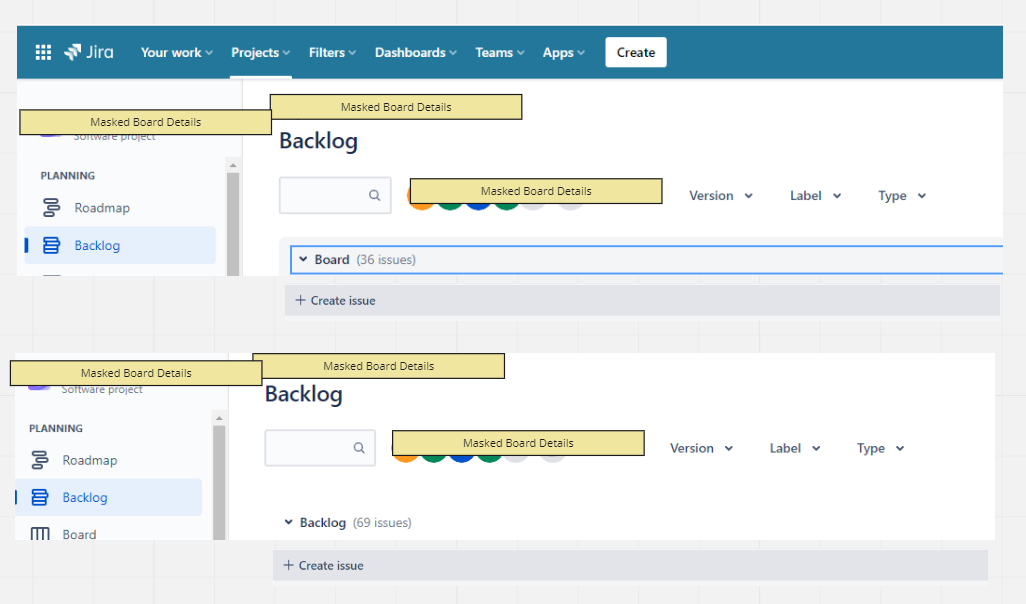Click the Backlog icon in upper sidebar
1026x604 pixels.
(51, 245)
